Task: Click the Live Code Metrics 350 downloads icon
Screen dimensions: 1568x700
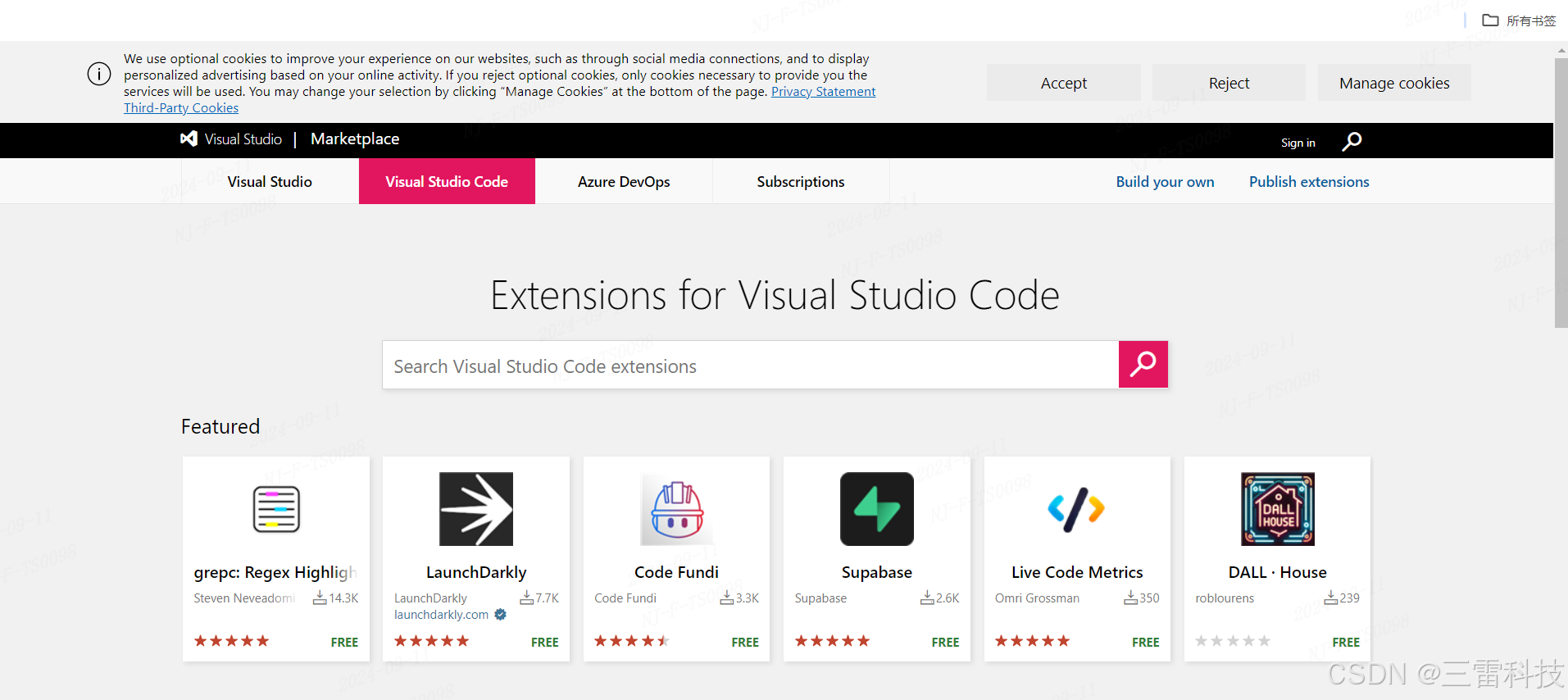Action: (x=1130, y=598)
